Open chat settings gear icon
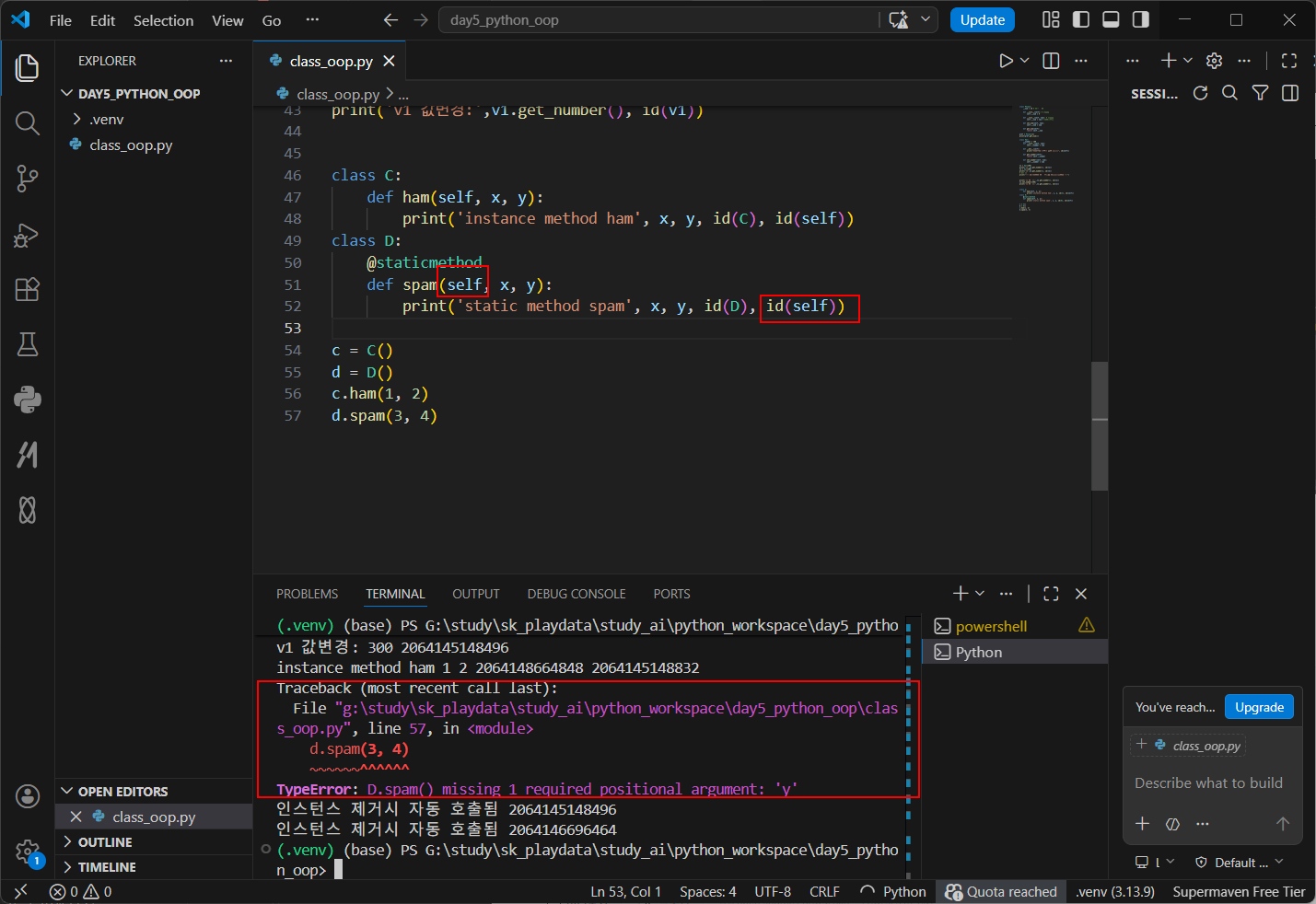This screenshot has width=1316, height=904. coord(1214,61)
